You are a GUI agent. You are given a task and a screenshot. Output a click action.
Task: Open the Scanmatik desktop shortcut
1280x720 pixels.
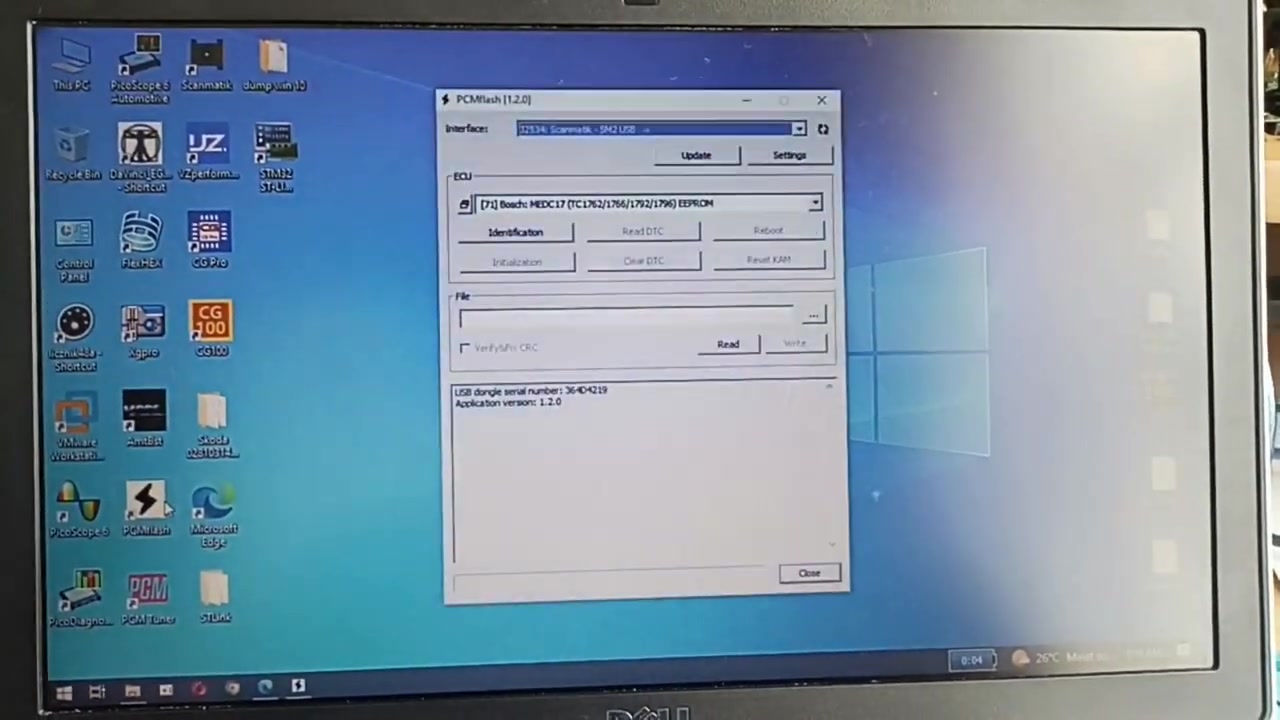click(206, 66)
